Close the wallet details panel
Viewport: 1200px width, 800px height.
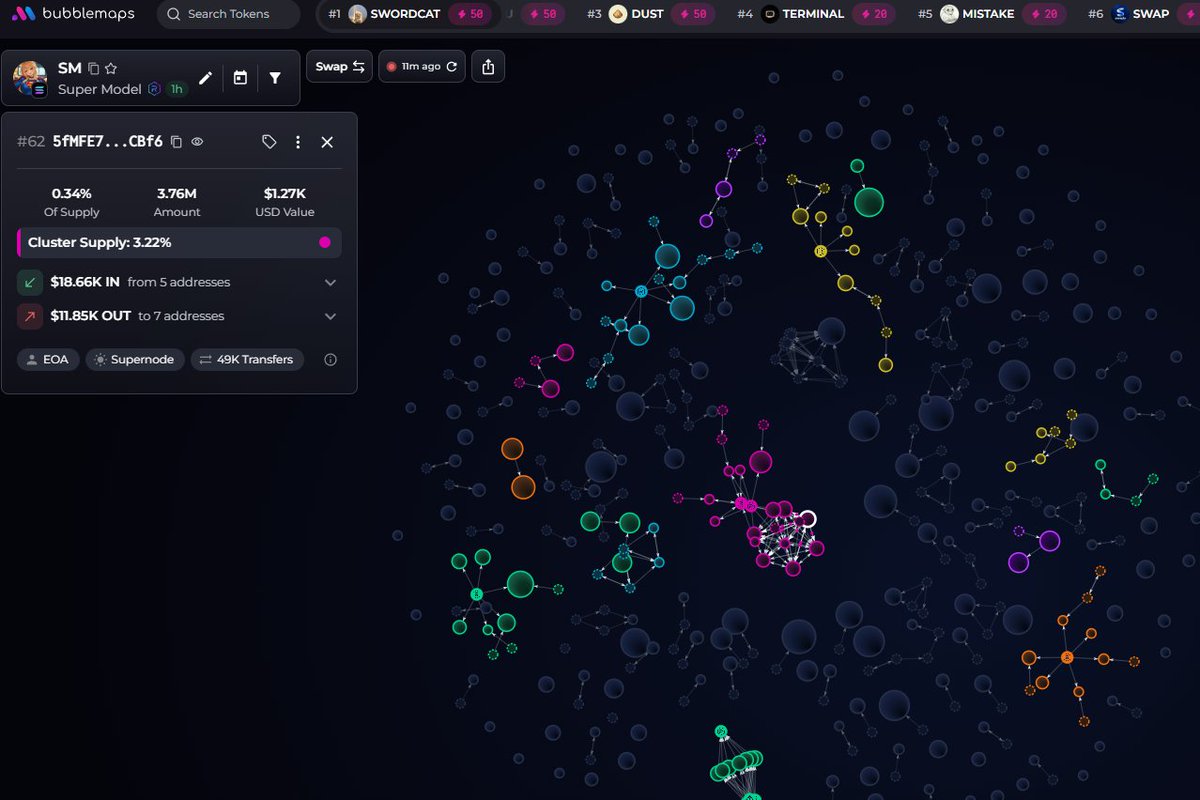pos(327,142)
